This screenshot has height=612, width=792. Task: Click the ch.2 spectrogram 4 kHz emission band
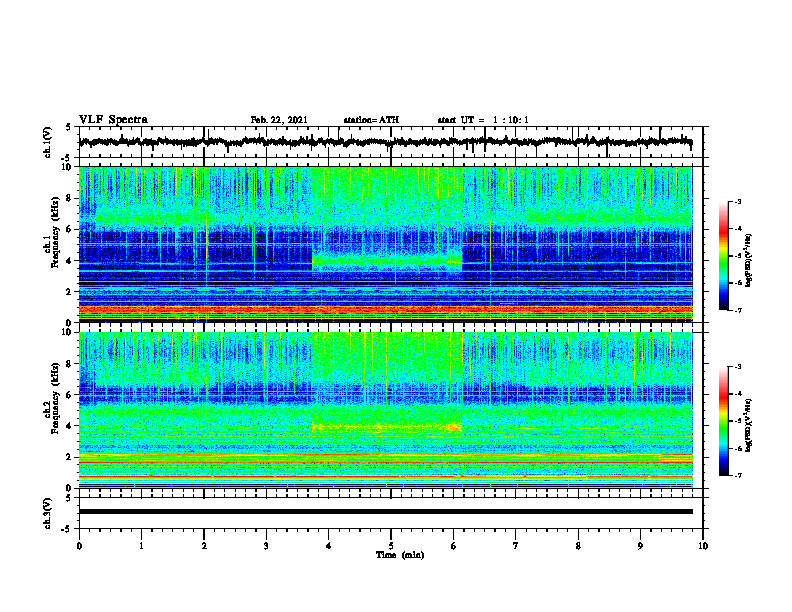pos(387,427)
